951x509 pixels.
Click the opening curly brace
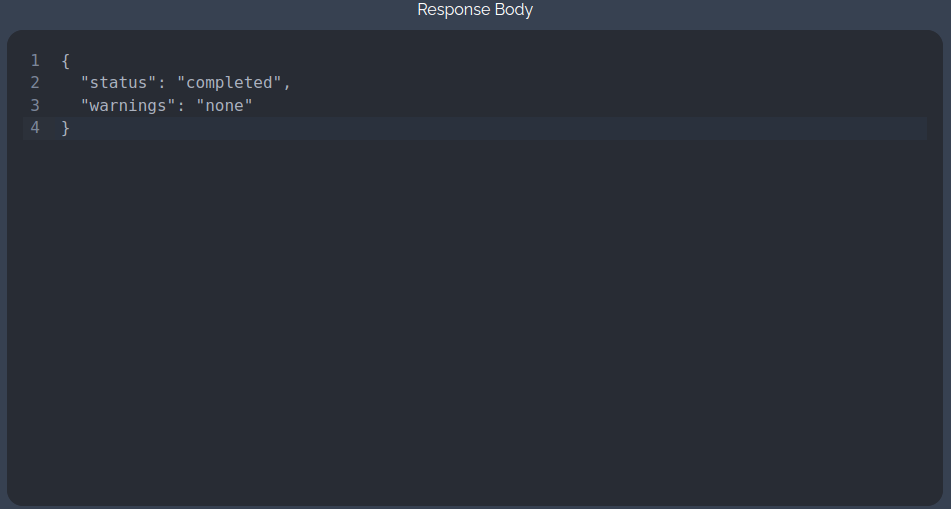(x=66, y=61)
